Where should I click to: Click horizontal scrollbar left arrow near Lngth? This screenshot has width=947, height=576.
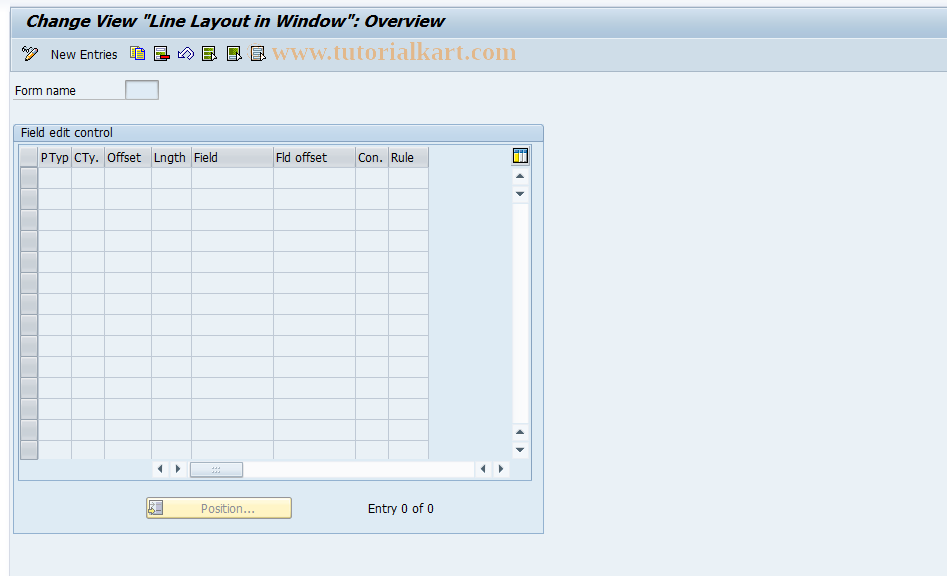coord(160,469)
